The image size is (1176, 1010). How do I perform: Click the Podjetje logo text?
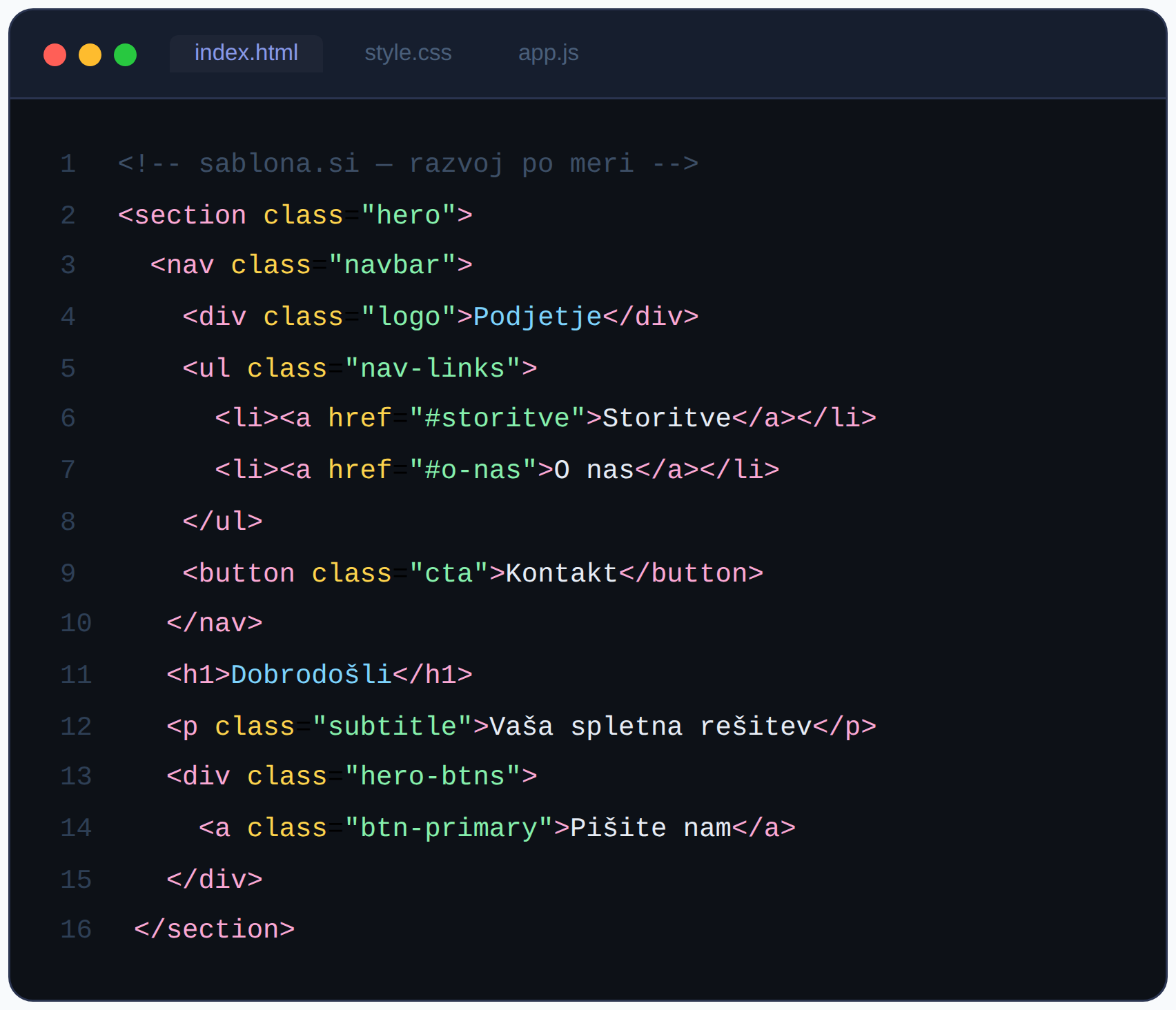538,317
